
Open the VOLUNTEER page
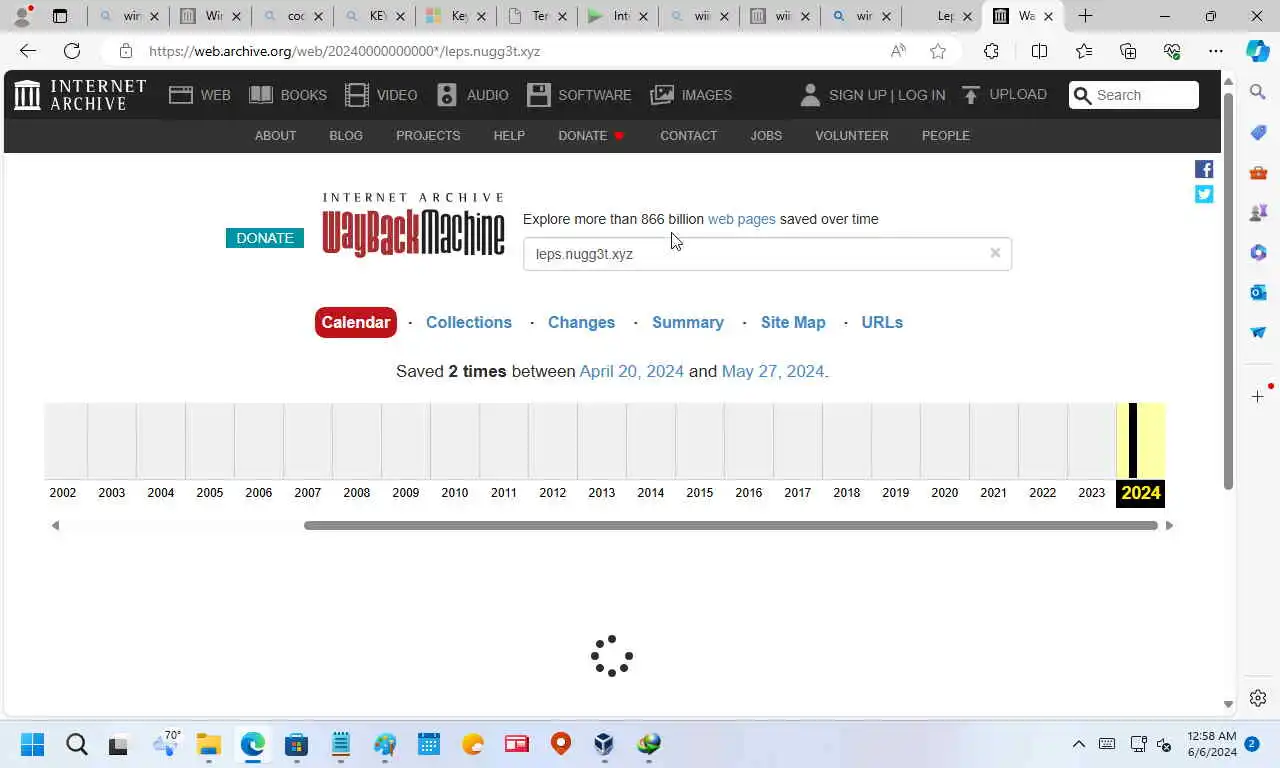coord(852,135)
